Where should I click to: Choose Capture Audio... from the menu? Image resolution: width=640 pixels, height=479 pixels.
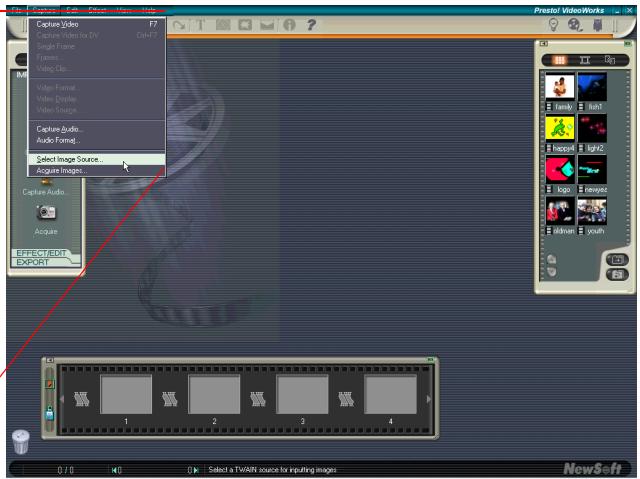click(97, 129)
